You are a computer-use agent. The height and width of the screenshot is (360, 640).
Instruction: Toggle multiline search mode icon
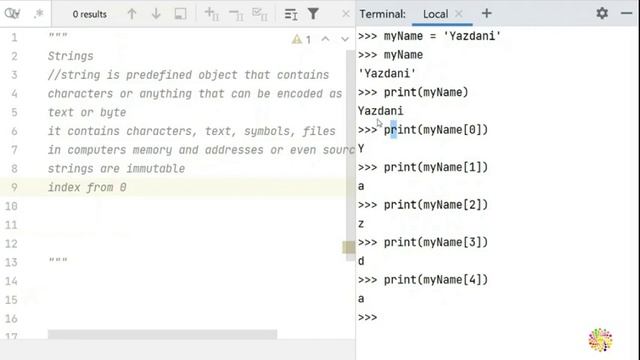(x=291, y=14)
